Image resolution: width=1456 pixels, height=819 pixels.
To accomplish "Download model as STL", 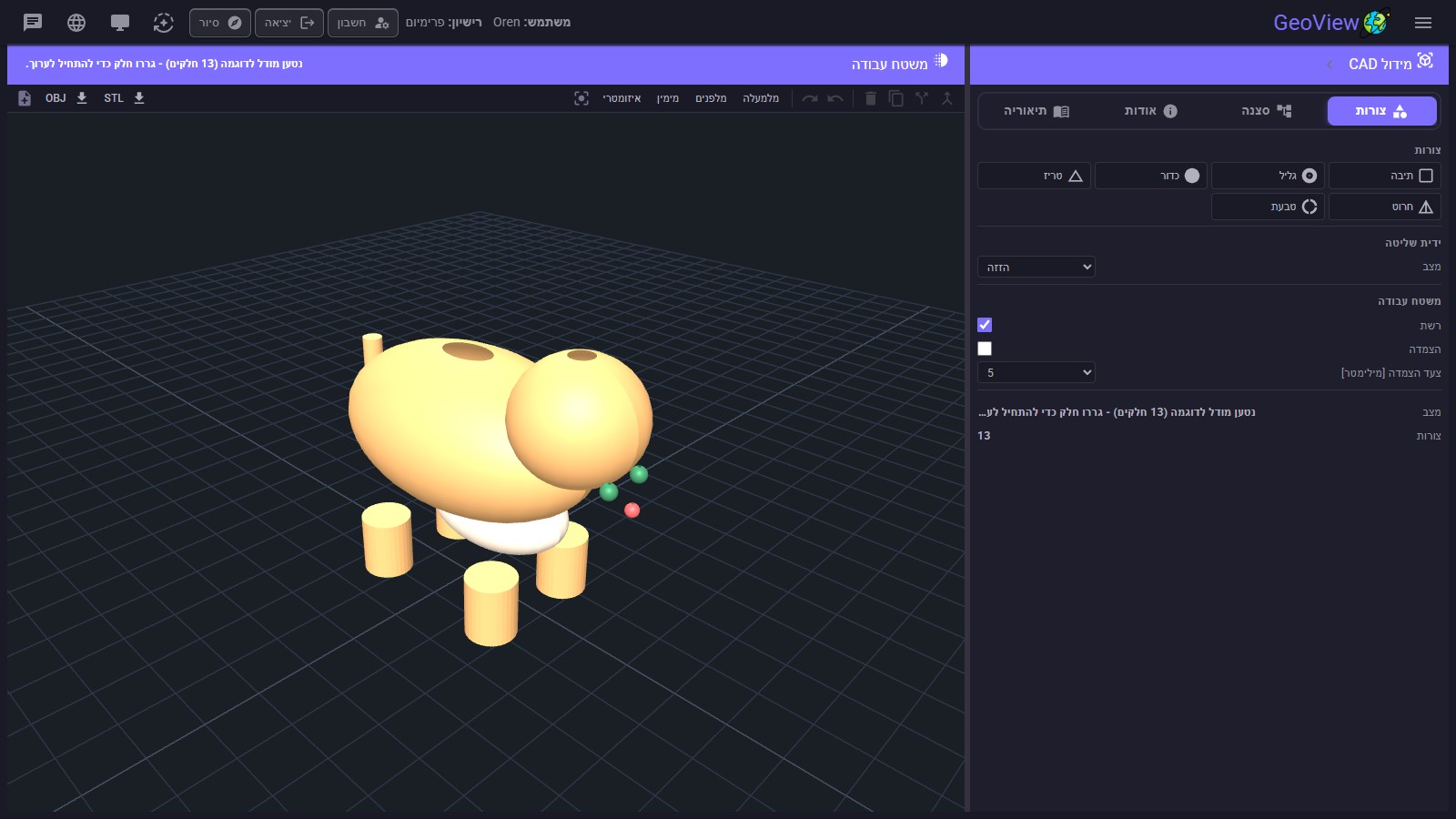I will [x=125, y=98].
